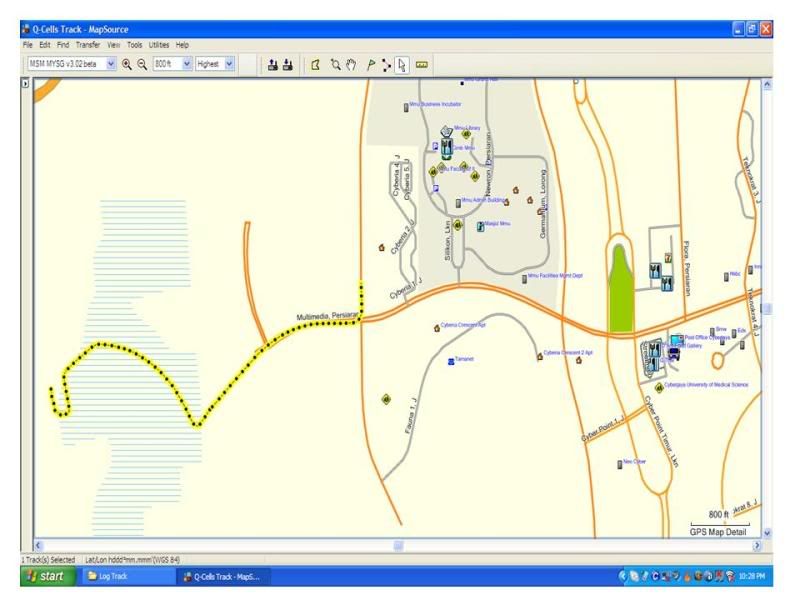
Task: Expand hidden system tray icons arrow
Action: click(x=622, y=577)
